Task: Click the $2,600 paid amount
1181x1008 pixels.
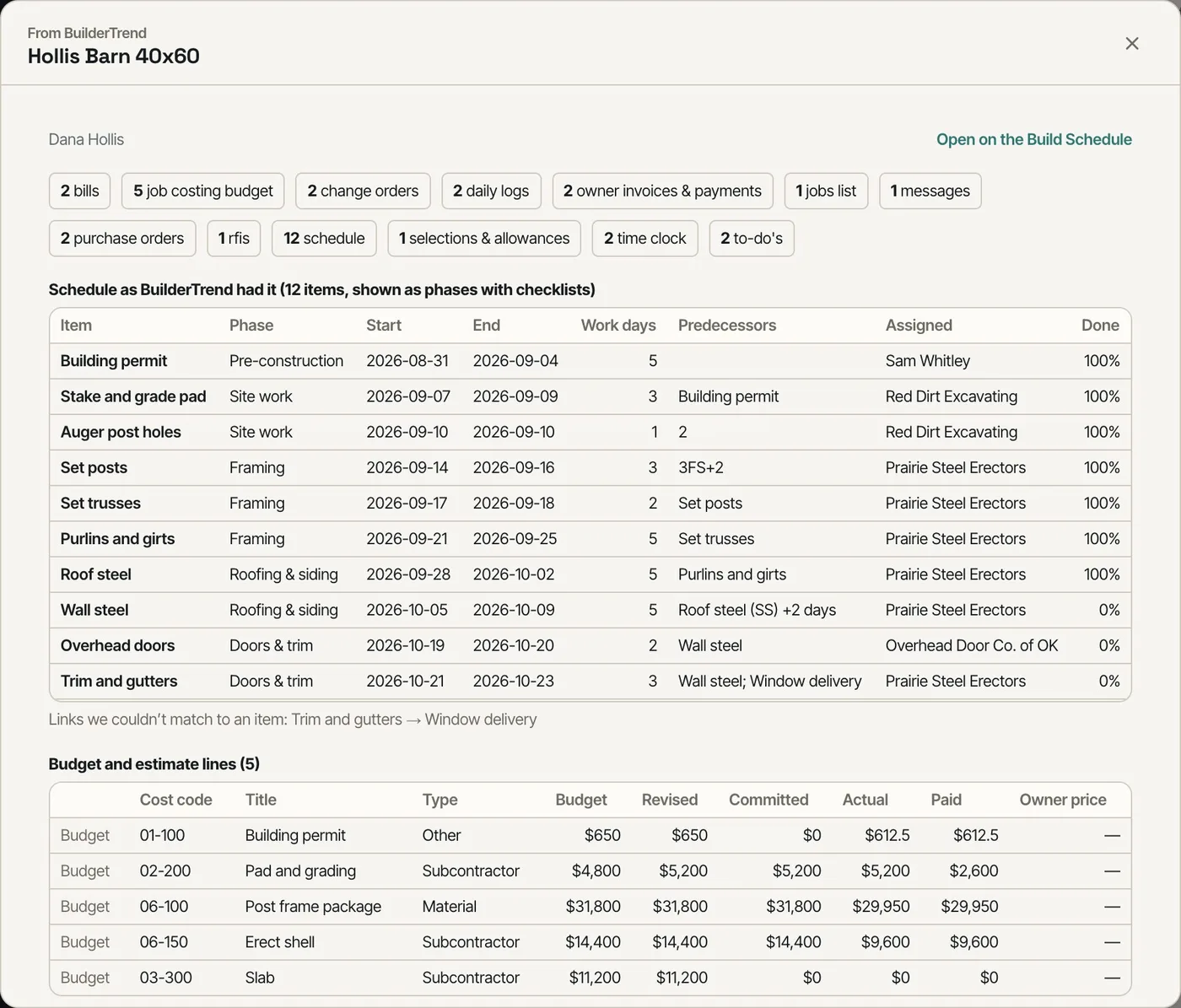Action: (x=973, y=871)
